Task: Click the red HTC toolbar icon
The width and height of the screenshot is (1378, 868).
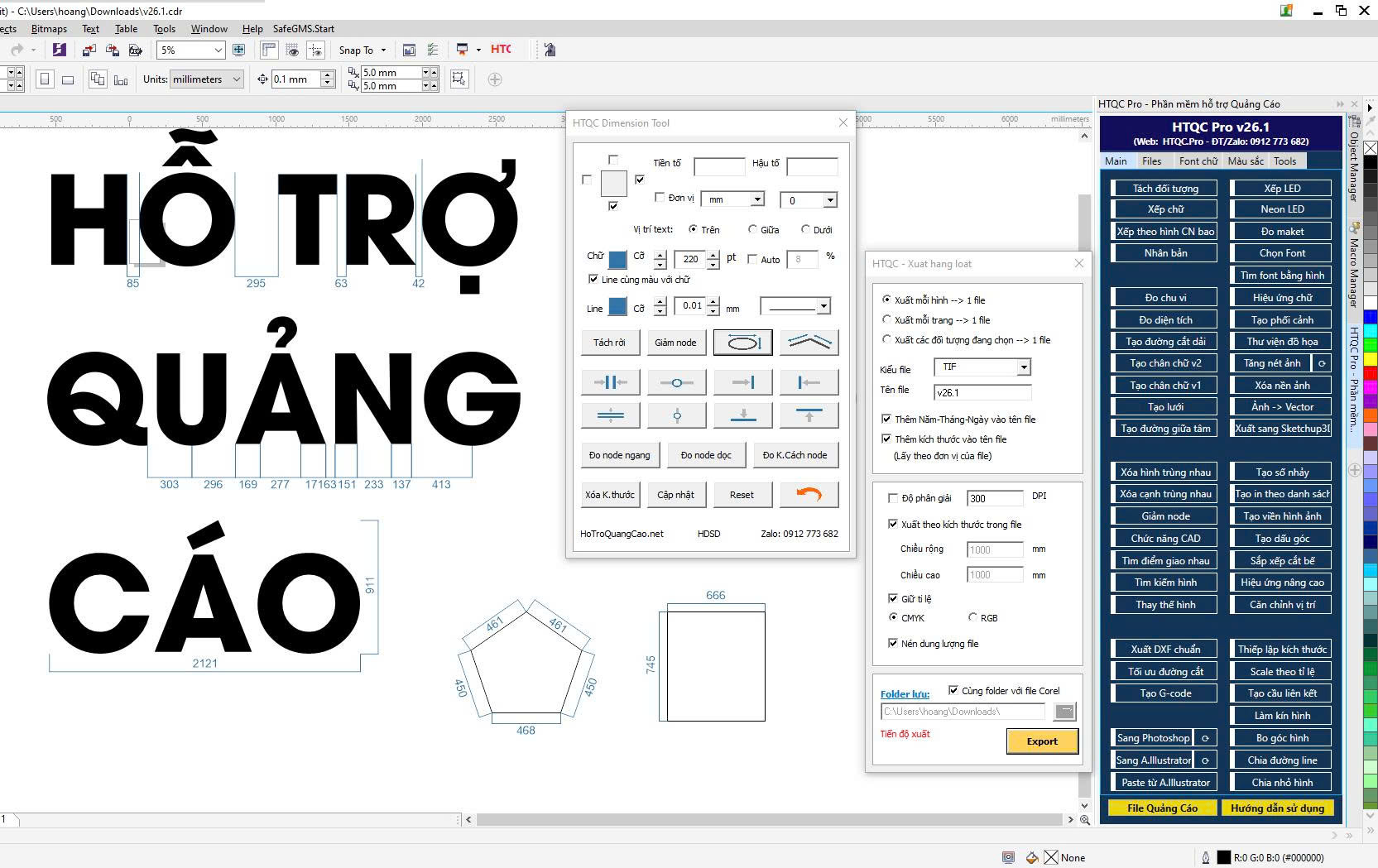Action: [x=501, y=50]
